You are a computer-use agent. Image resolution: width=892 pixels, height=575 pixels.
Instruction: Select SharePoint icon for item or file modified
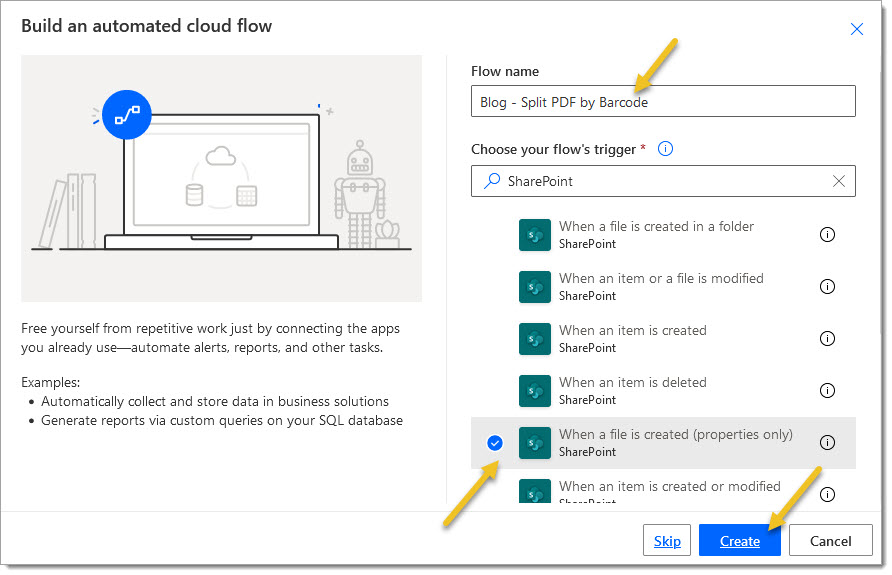(535, 287)
